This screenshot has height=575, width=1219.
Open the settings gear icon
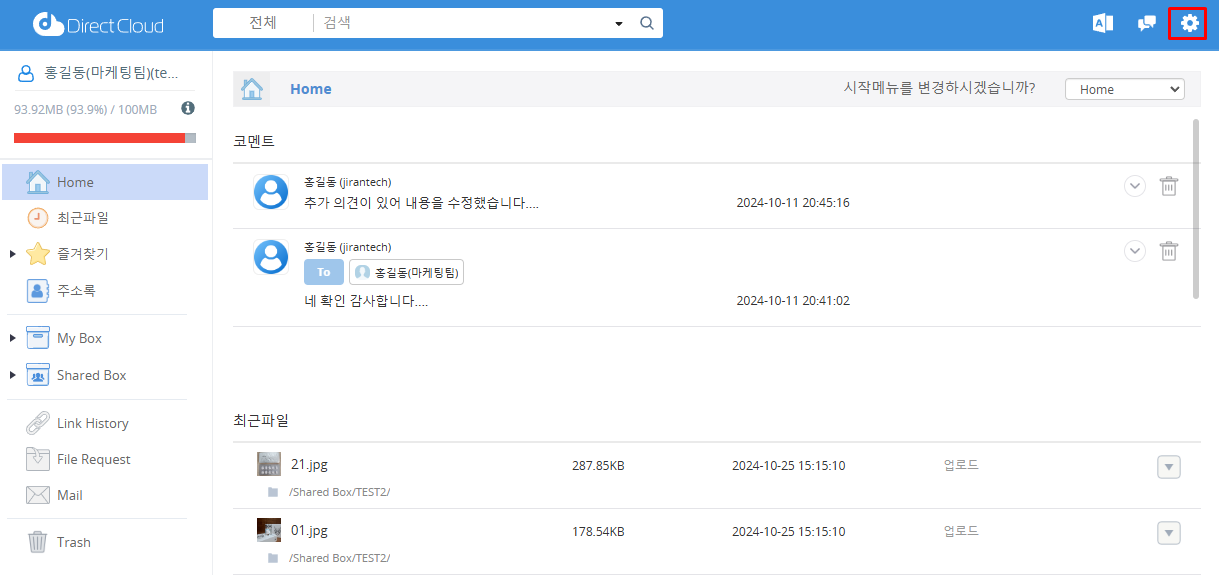pos(1189,23)
